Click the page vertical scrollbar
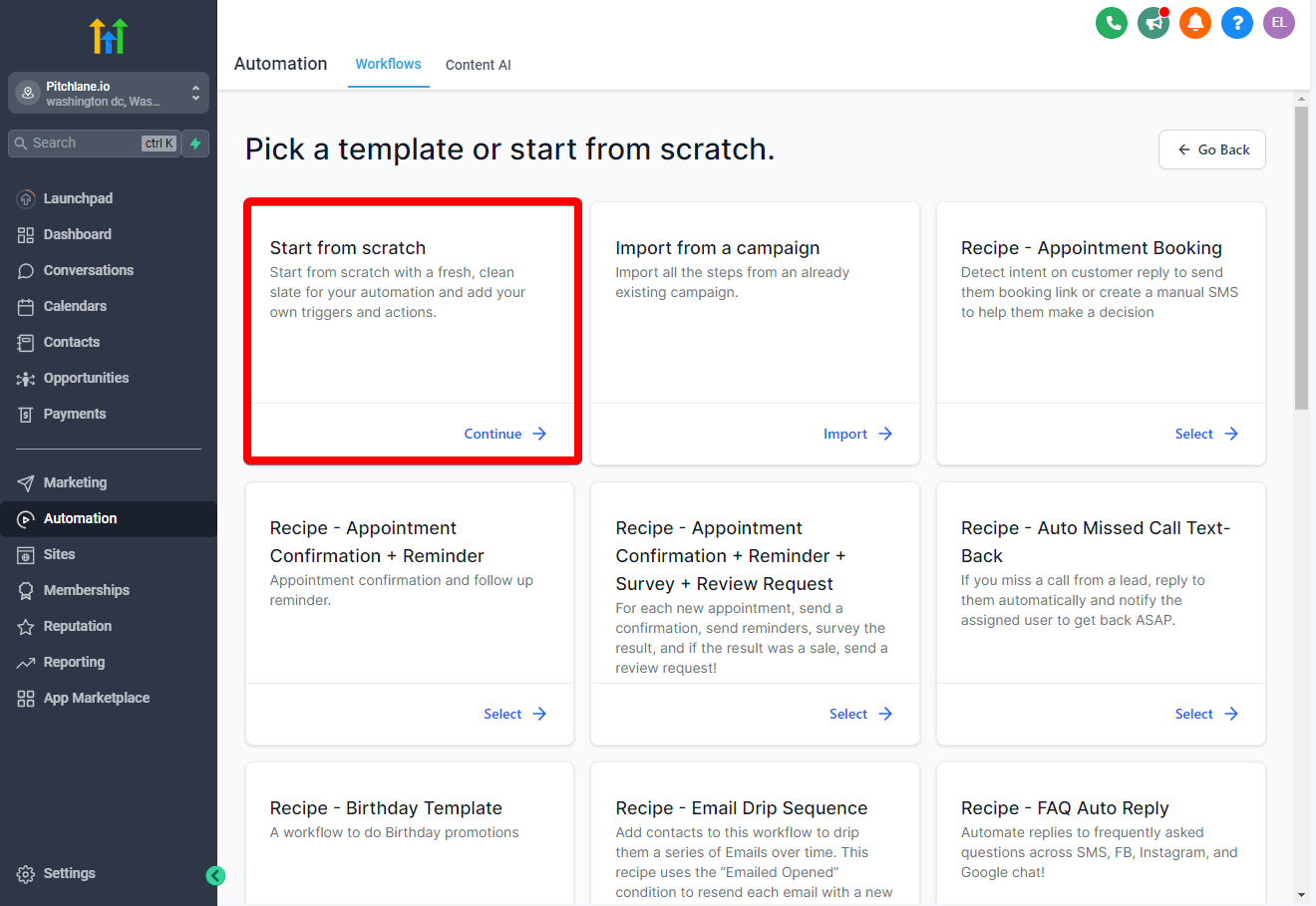 [x=1301, y=257]
